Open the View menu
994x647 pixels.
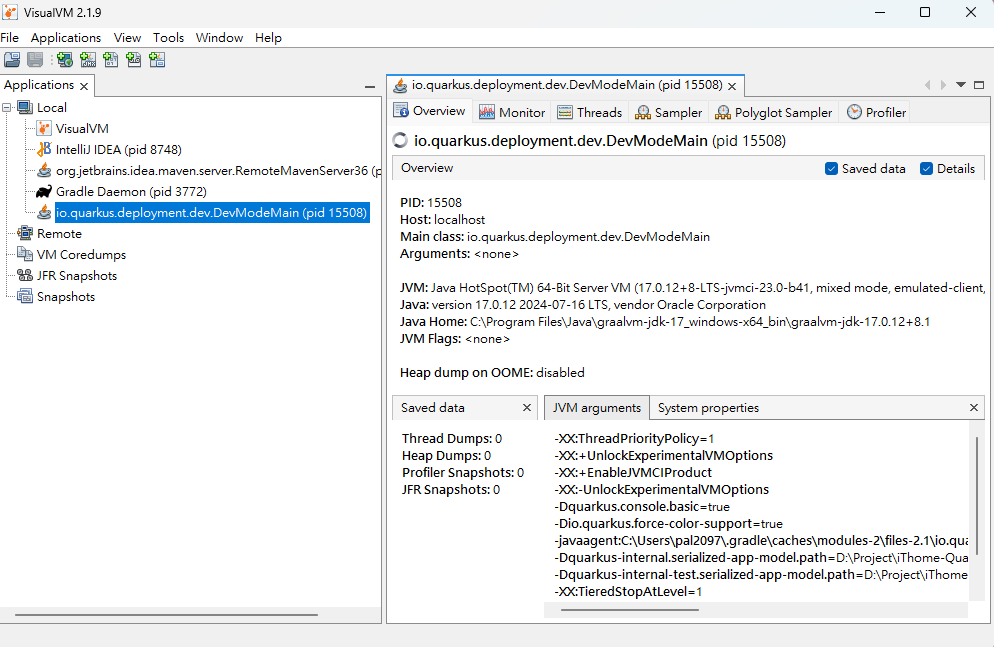127,37
